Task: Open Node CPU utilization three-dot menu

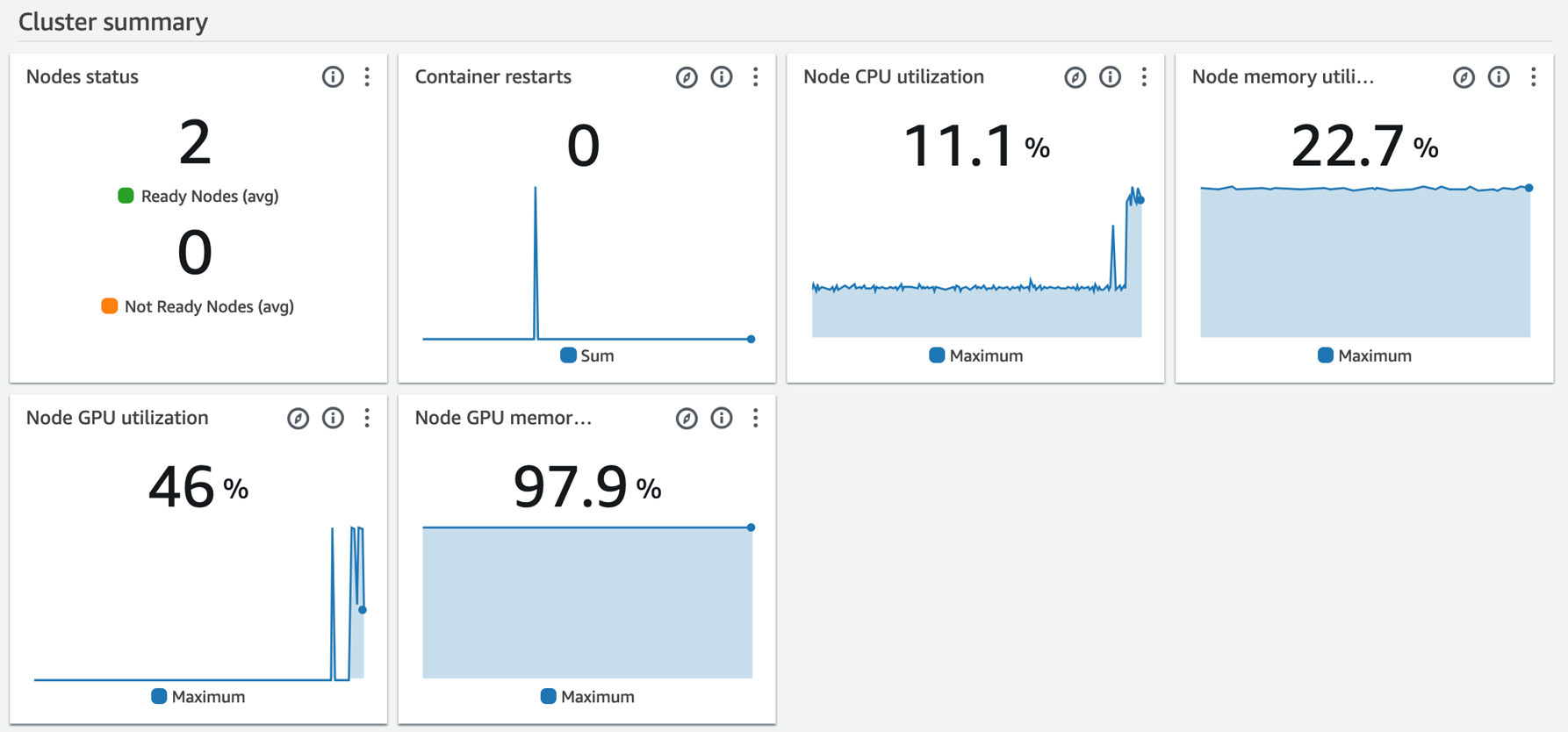Action: coord(1144,77)
